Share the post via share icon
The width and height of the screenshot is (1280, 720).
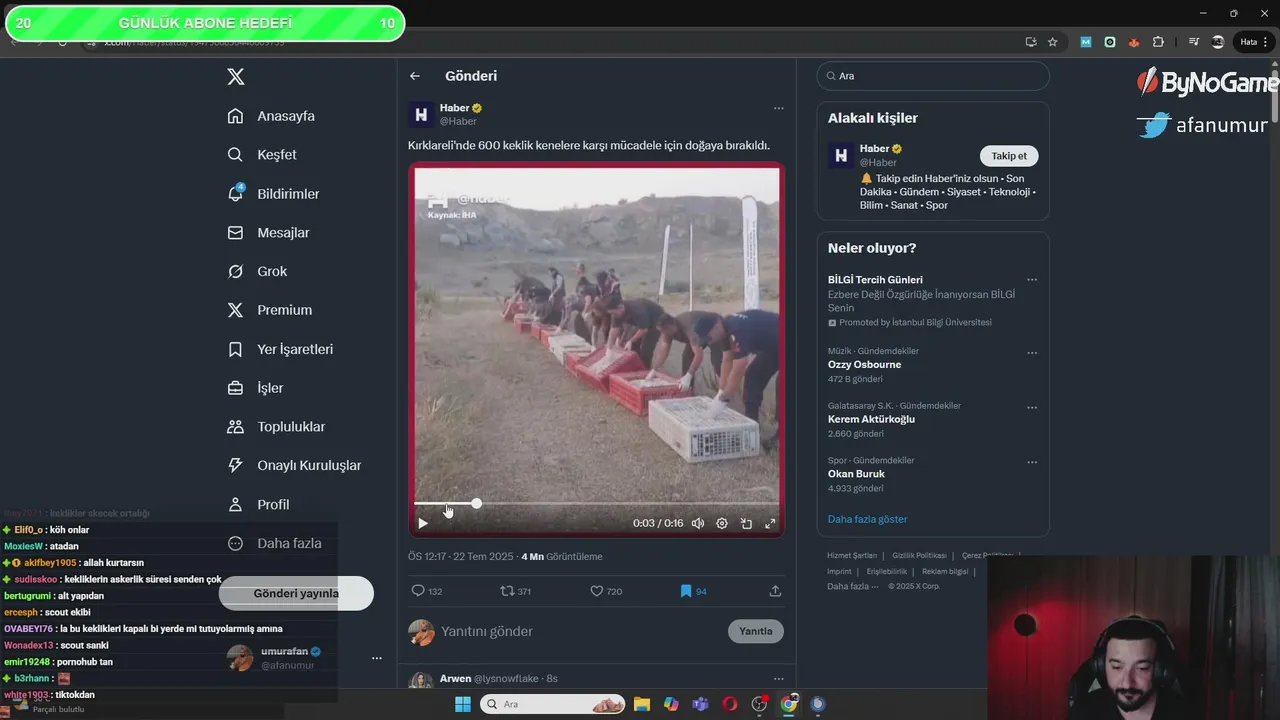pos(775,591)
